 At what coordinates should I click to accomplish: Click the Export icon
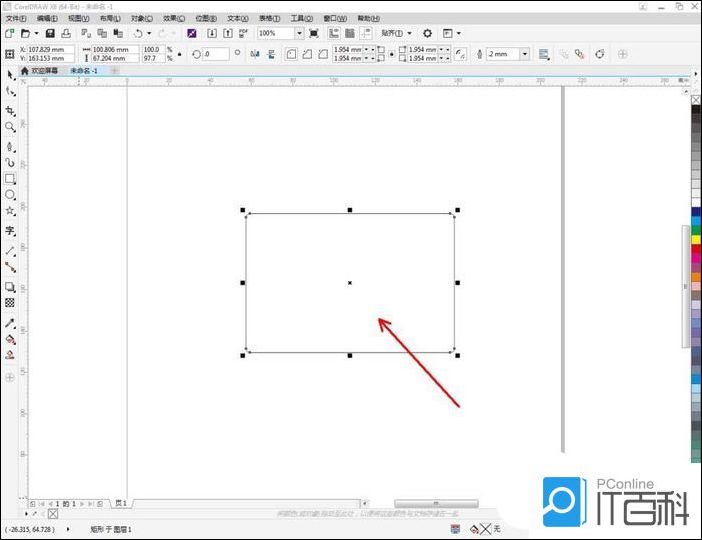pyautogui.click(x=228, y=33)
